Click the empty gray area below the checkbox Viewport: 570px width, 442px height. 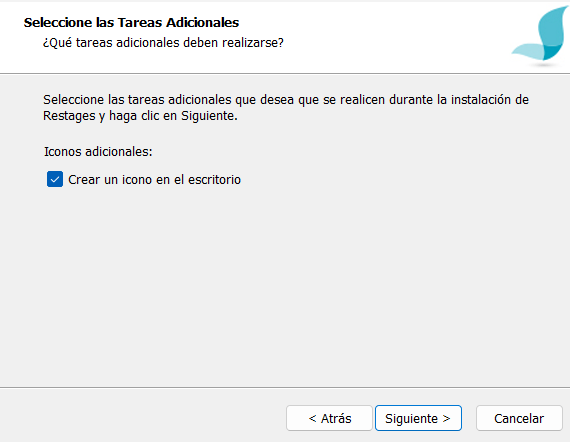[284, 284]
